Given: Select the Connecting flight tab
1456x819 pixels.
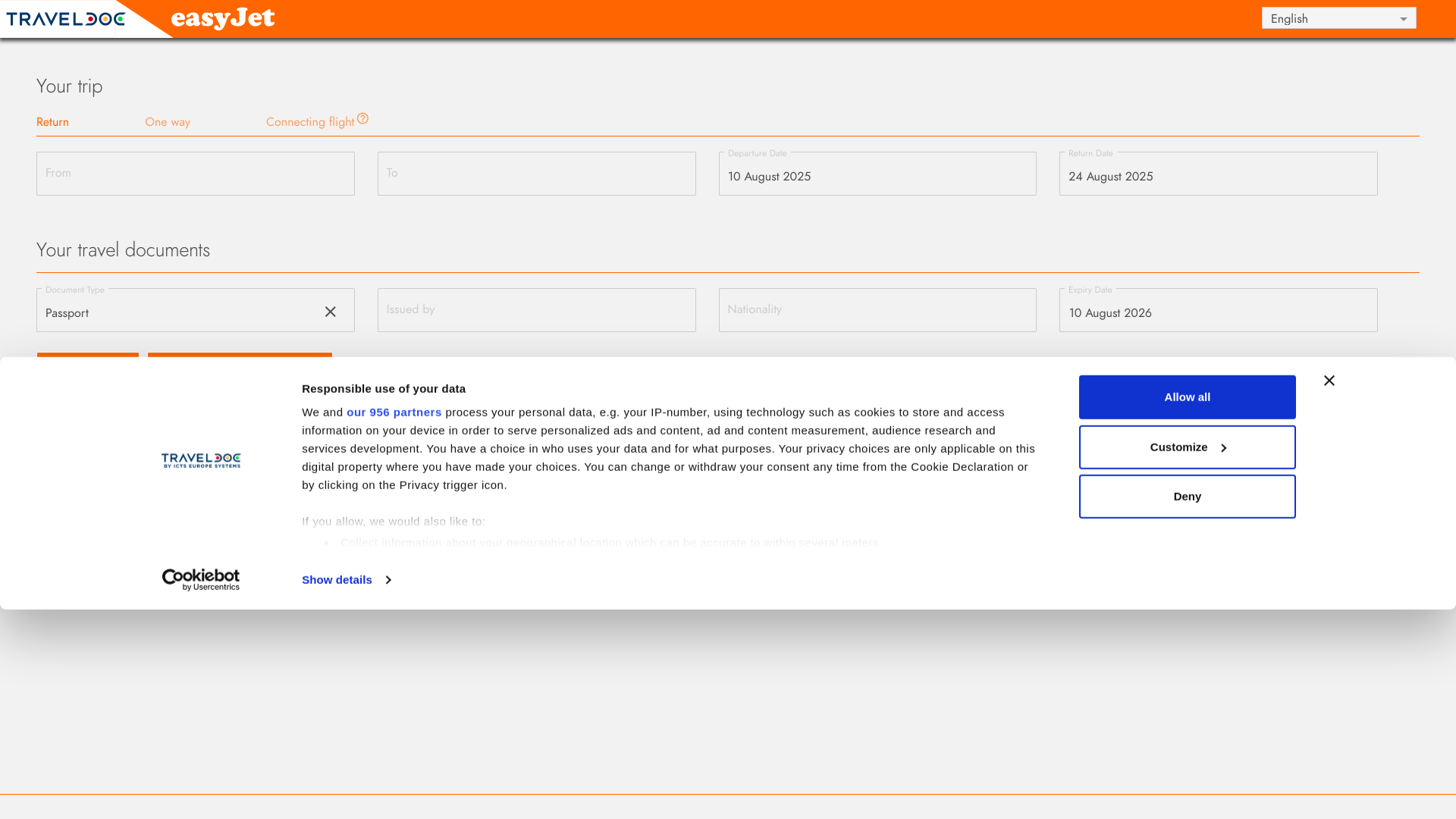Looking at the screenshot, I should click(x=310, y=122).
